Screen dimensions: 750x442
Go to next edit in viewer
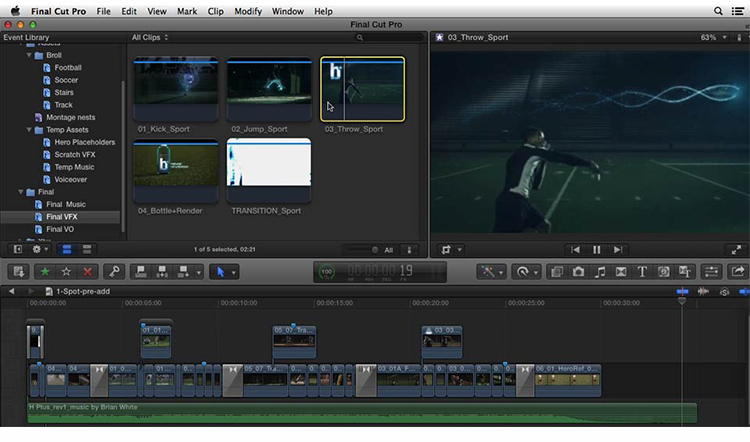[x=618, y=250]
